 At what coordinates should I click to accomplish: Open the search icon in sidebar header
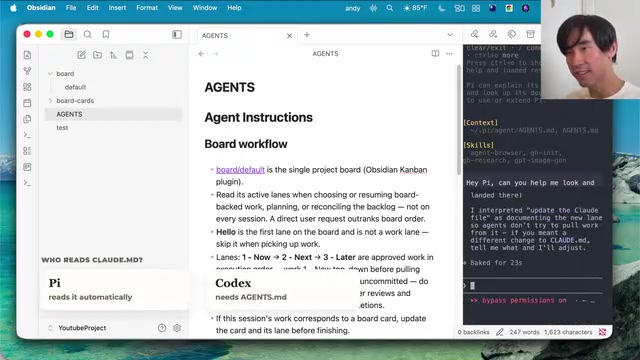coord(87,35)
